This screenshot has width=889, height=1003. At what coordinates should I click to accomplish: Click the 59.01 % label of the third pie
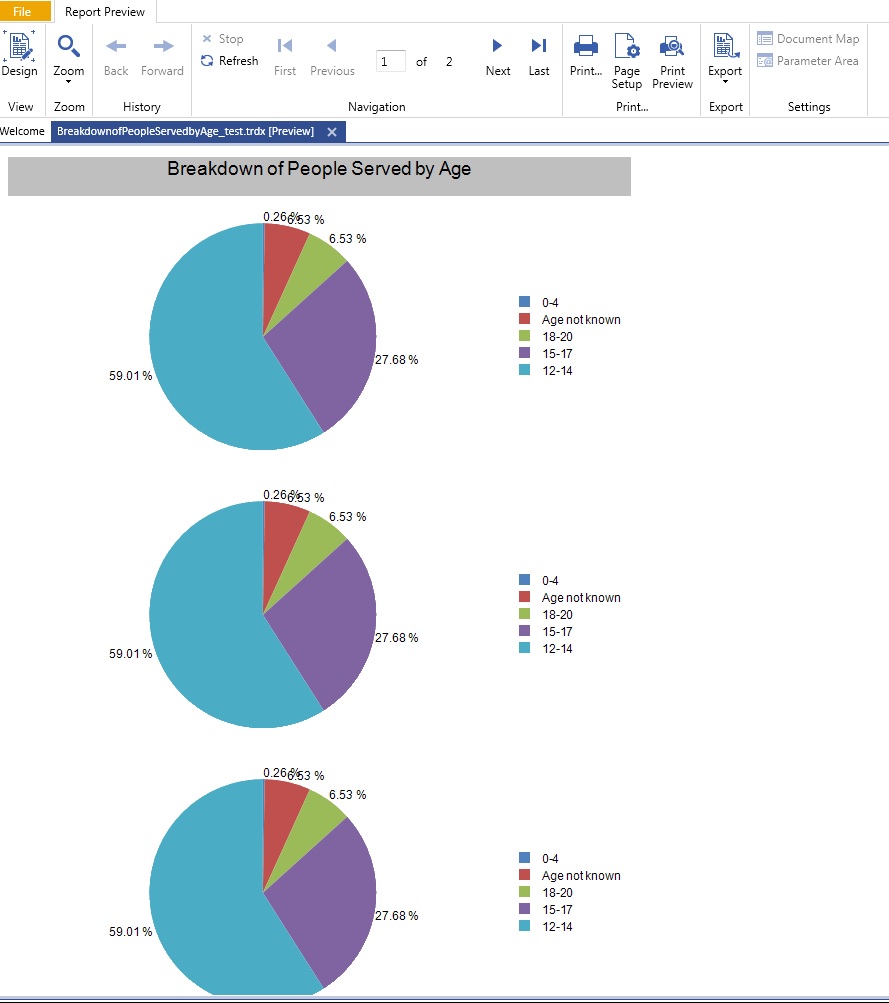(x=130, y=931)
